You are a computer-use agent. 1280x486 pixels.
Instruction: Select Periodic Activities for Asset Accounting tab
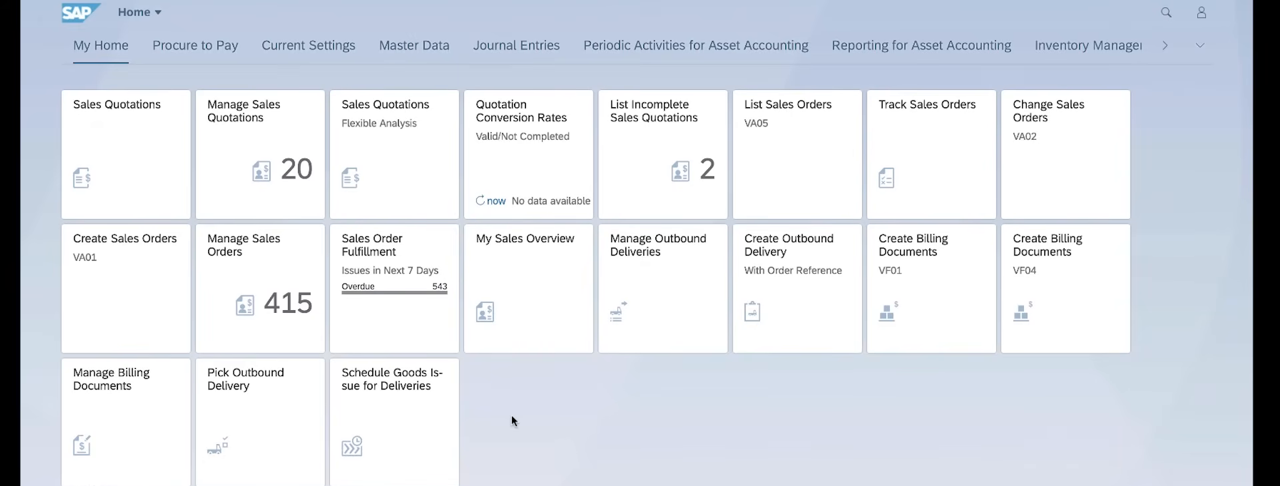click(x=696, y=45)
